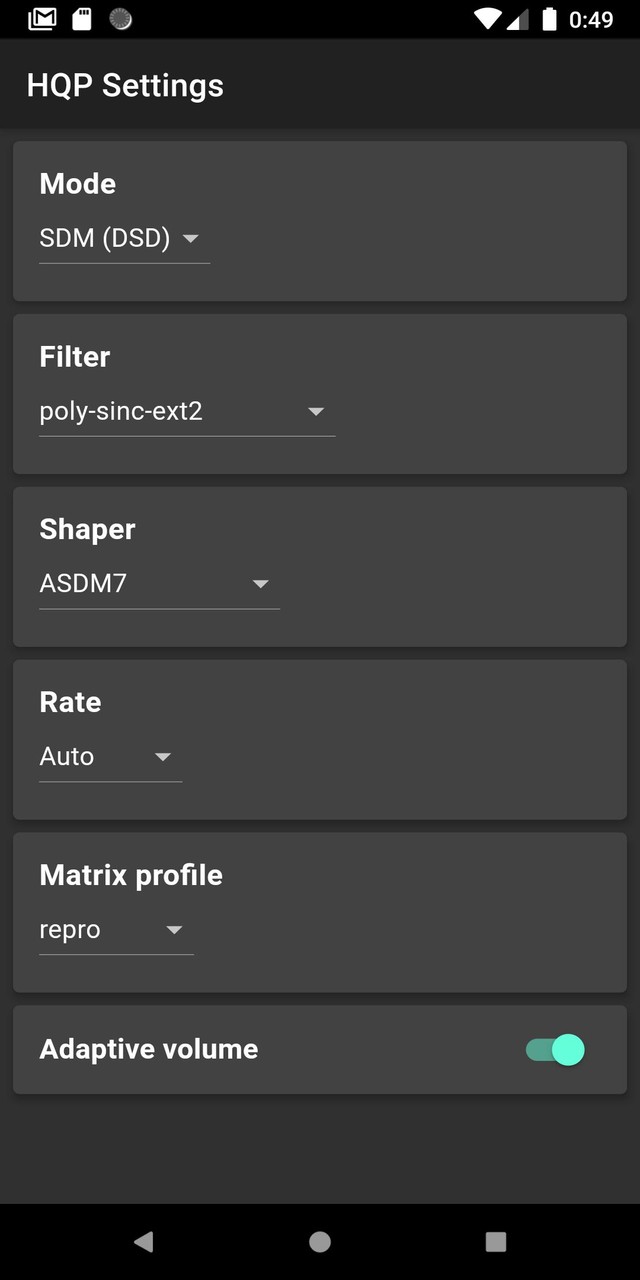Click the SD card status icon

pyautogui.click(x=81, y=18)
